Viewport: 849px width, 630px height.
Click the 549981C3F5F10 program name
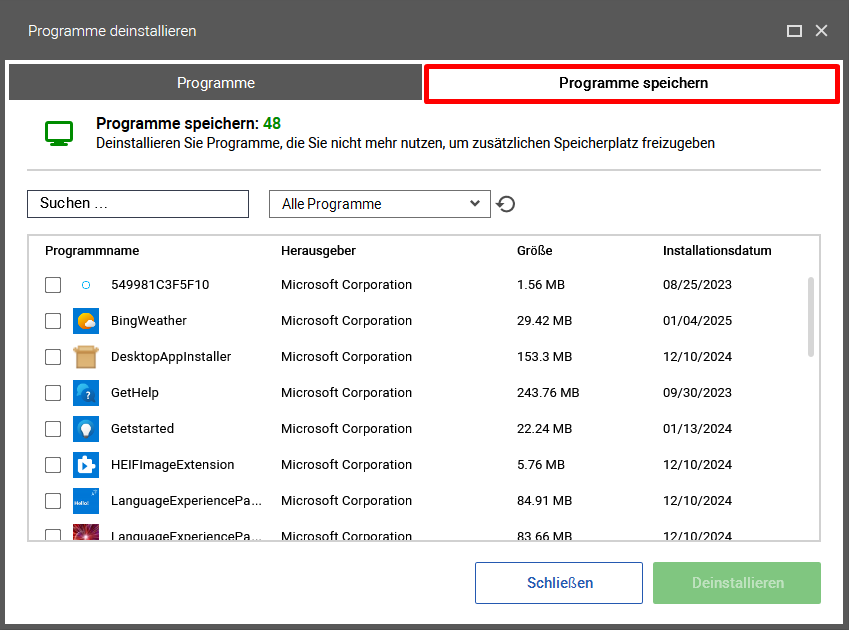pos(160,285)
